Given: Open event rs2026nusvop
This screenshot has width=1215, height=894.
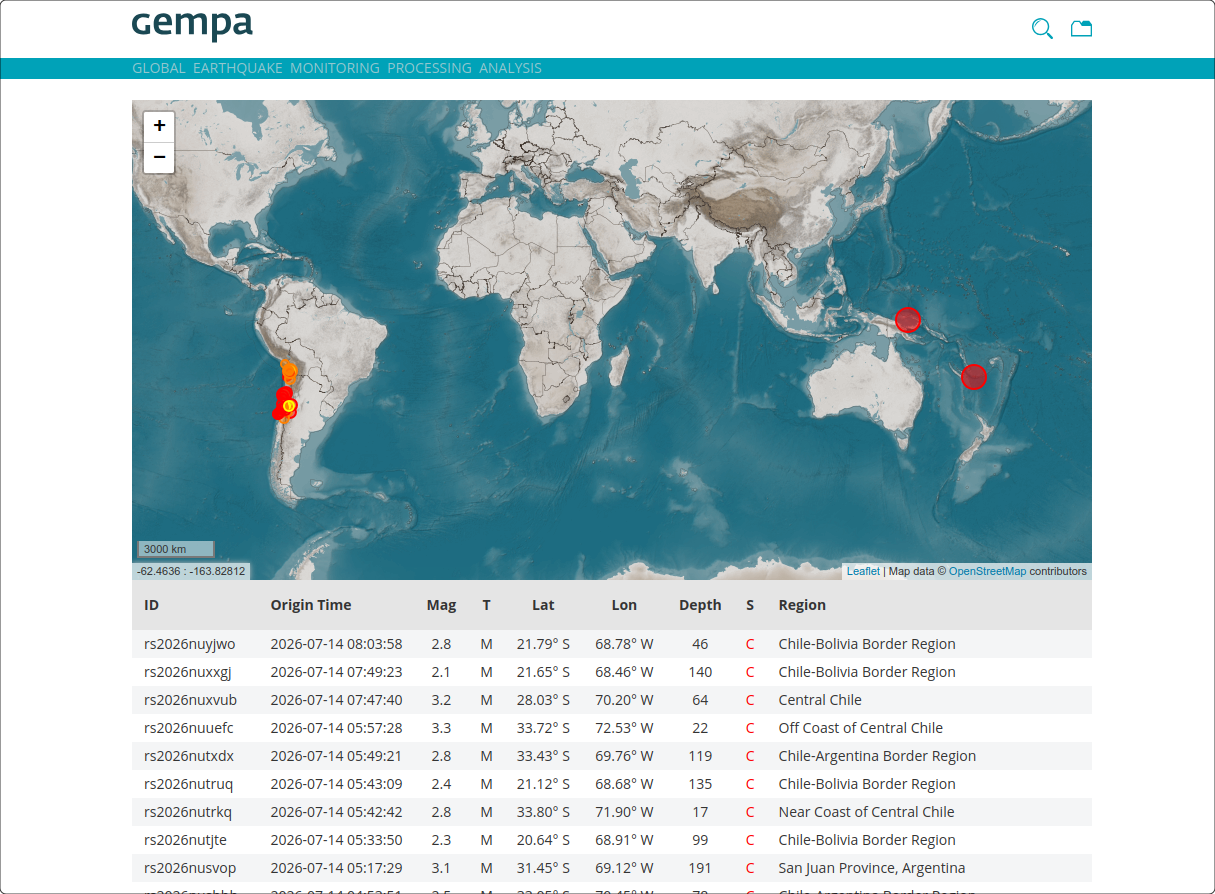Looking at the screenshot, I should 190,868.
